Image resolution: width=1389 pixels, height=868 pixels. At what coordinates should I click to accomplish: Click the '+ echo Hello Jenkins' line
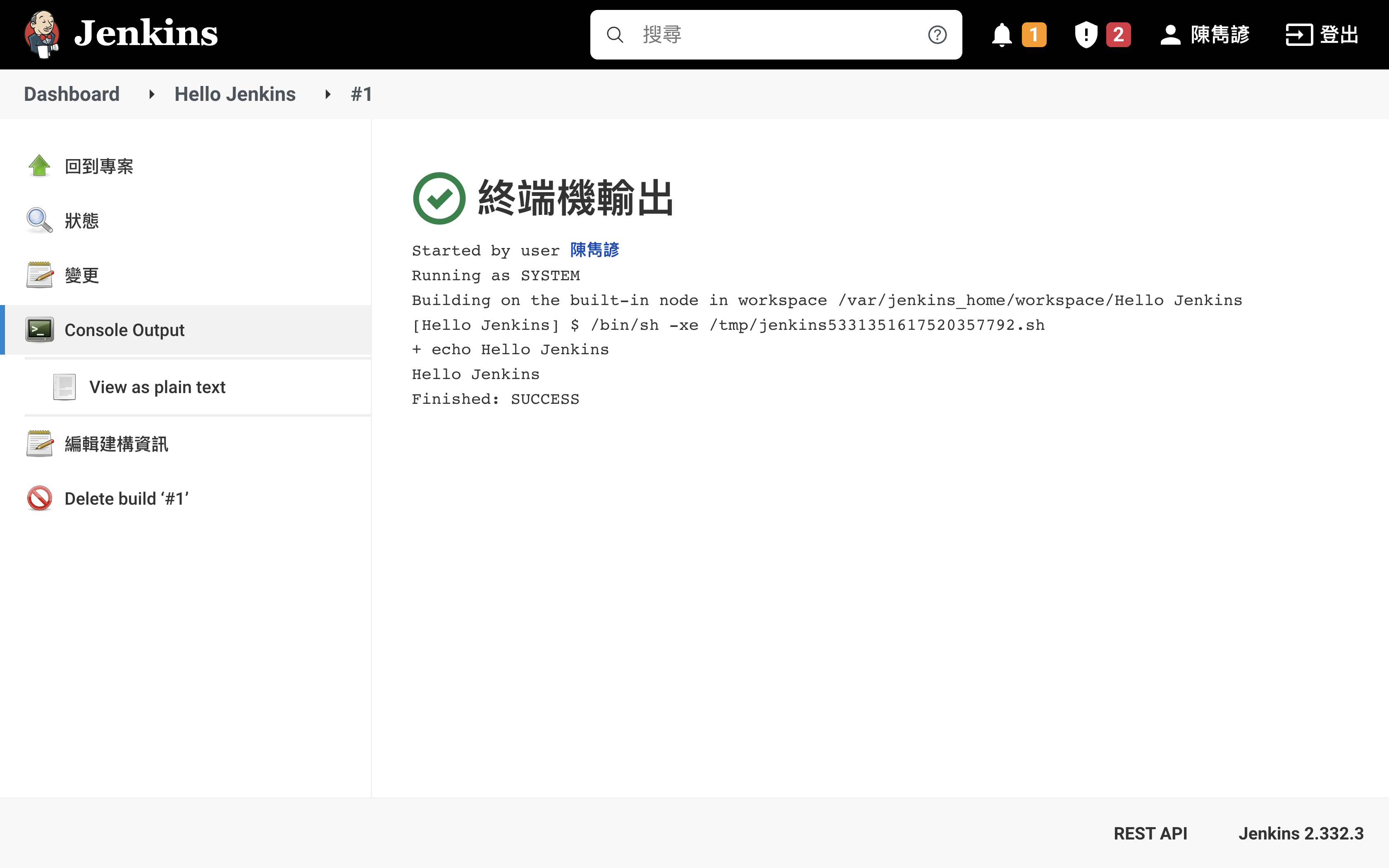[x=510, y=350]
